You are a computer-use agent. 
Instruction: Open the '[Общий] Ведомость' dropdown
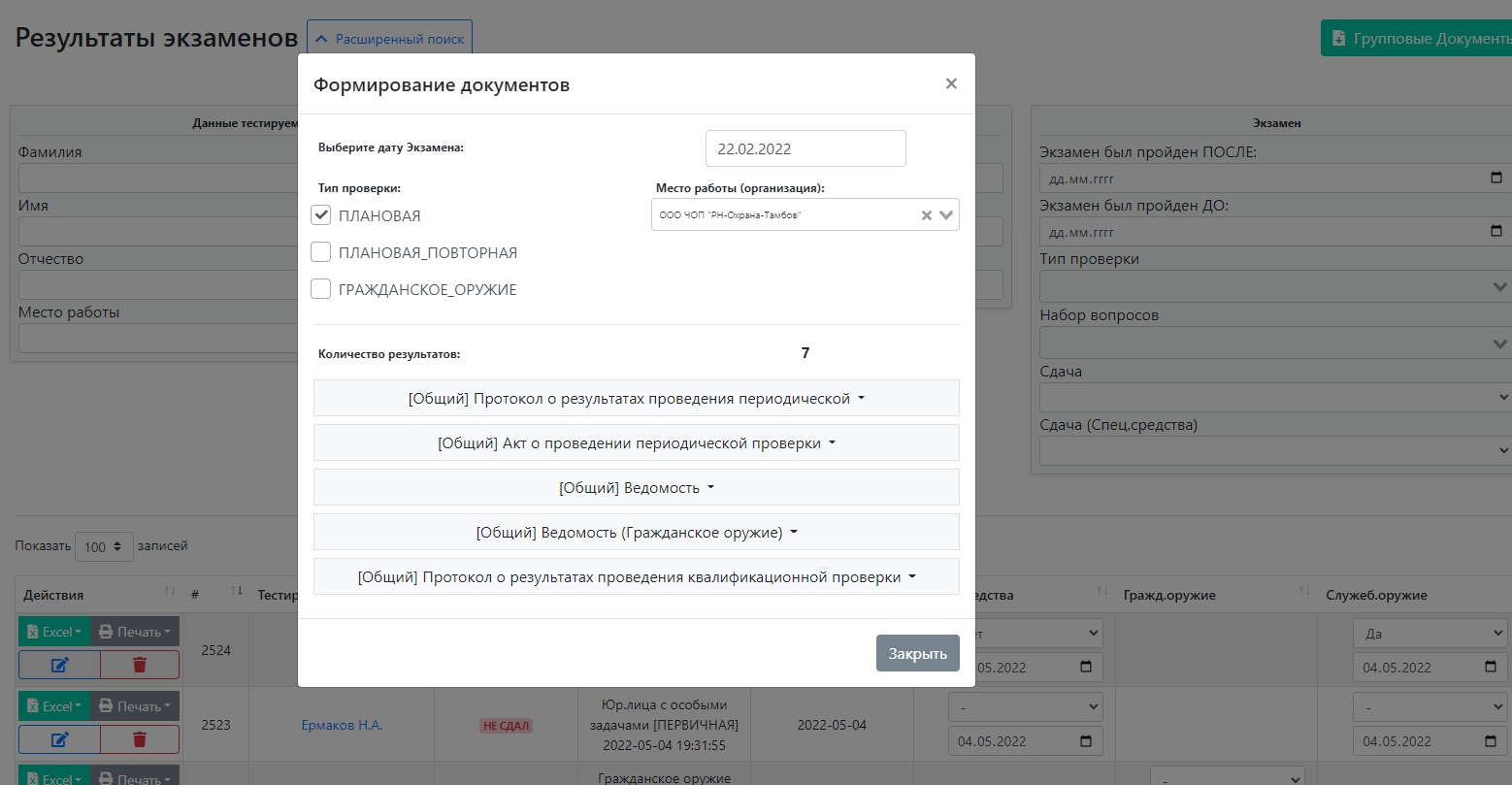point(636,486)
